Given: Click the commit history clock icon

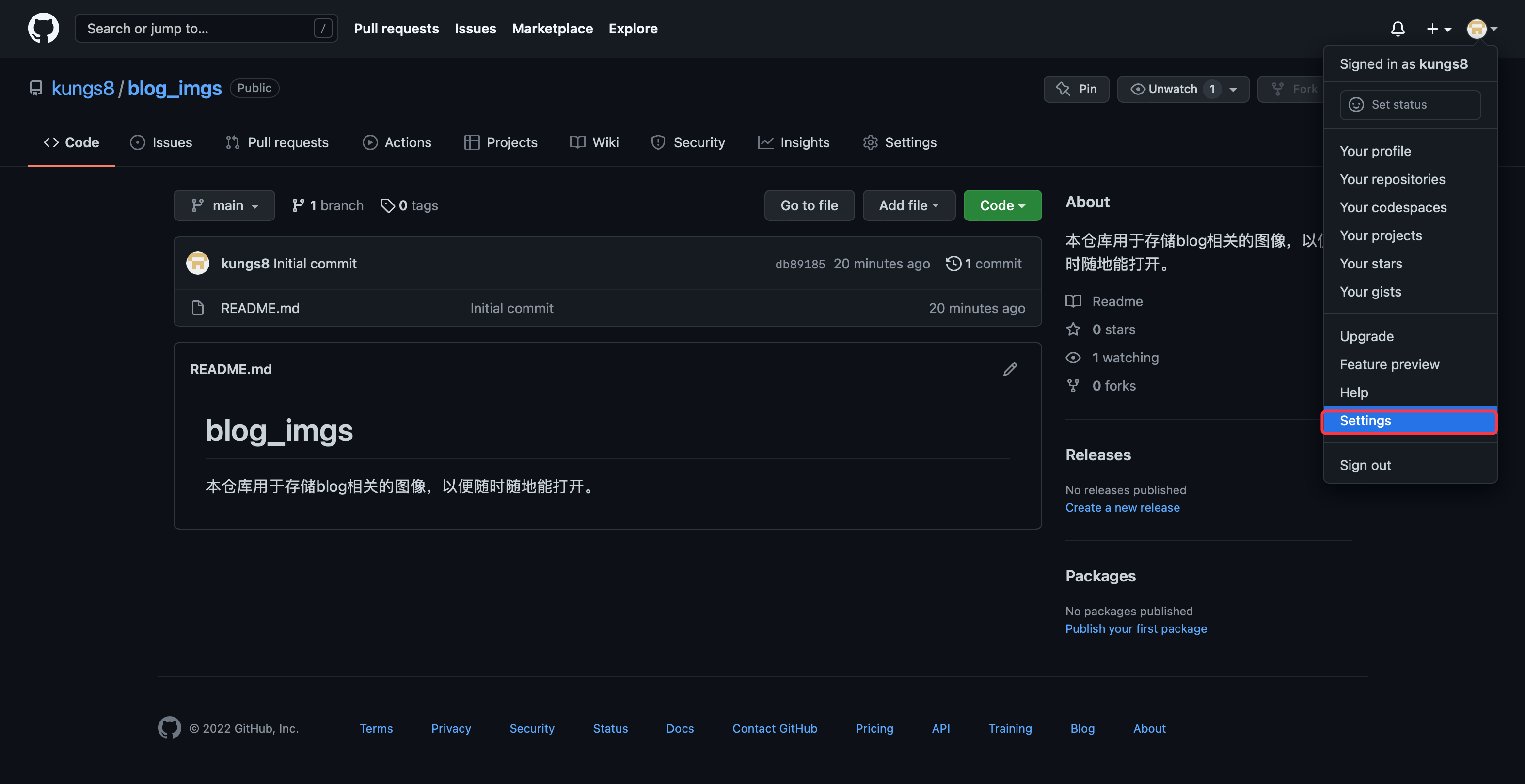Looking at the screenshot, I should 953,263.
